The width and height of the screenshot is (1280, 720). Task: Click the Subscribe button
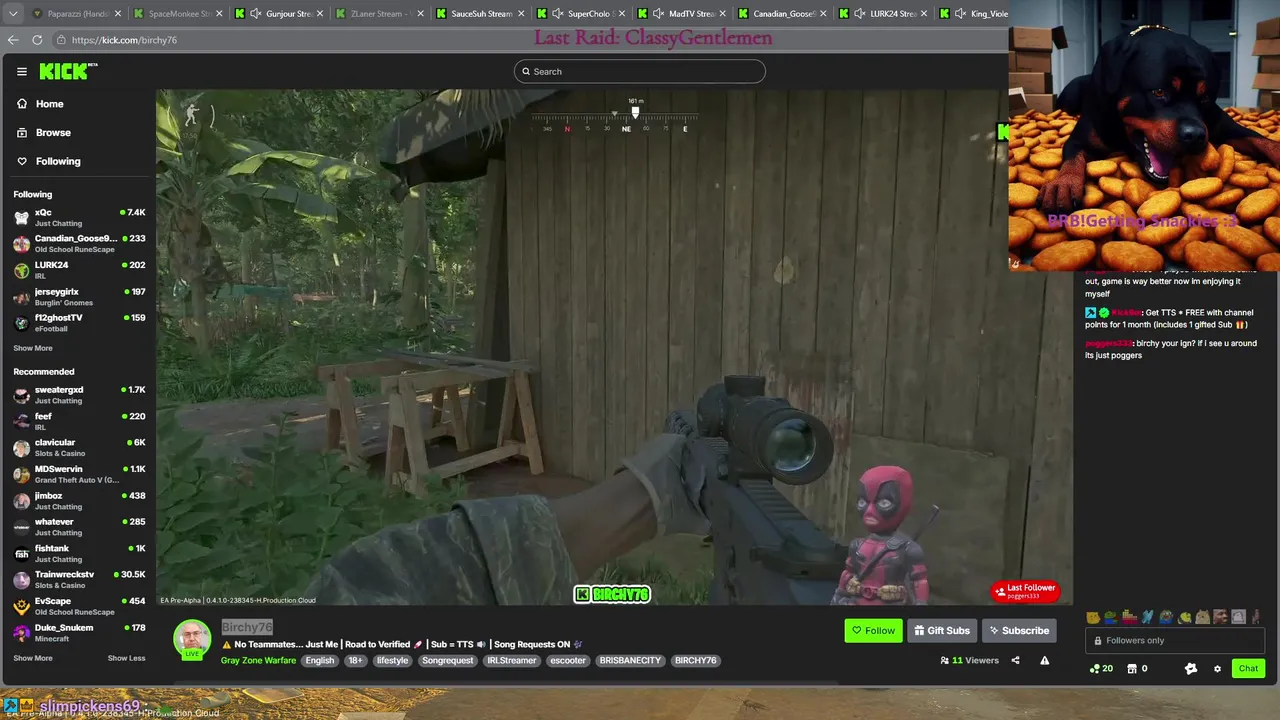click(1019, 630)
